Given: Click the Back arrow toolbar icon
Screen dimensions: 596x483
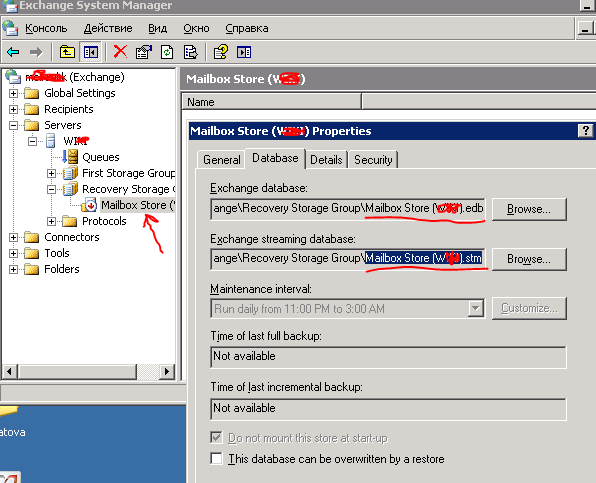Looking at the screenshot, I should [x=13, y=52].
